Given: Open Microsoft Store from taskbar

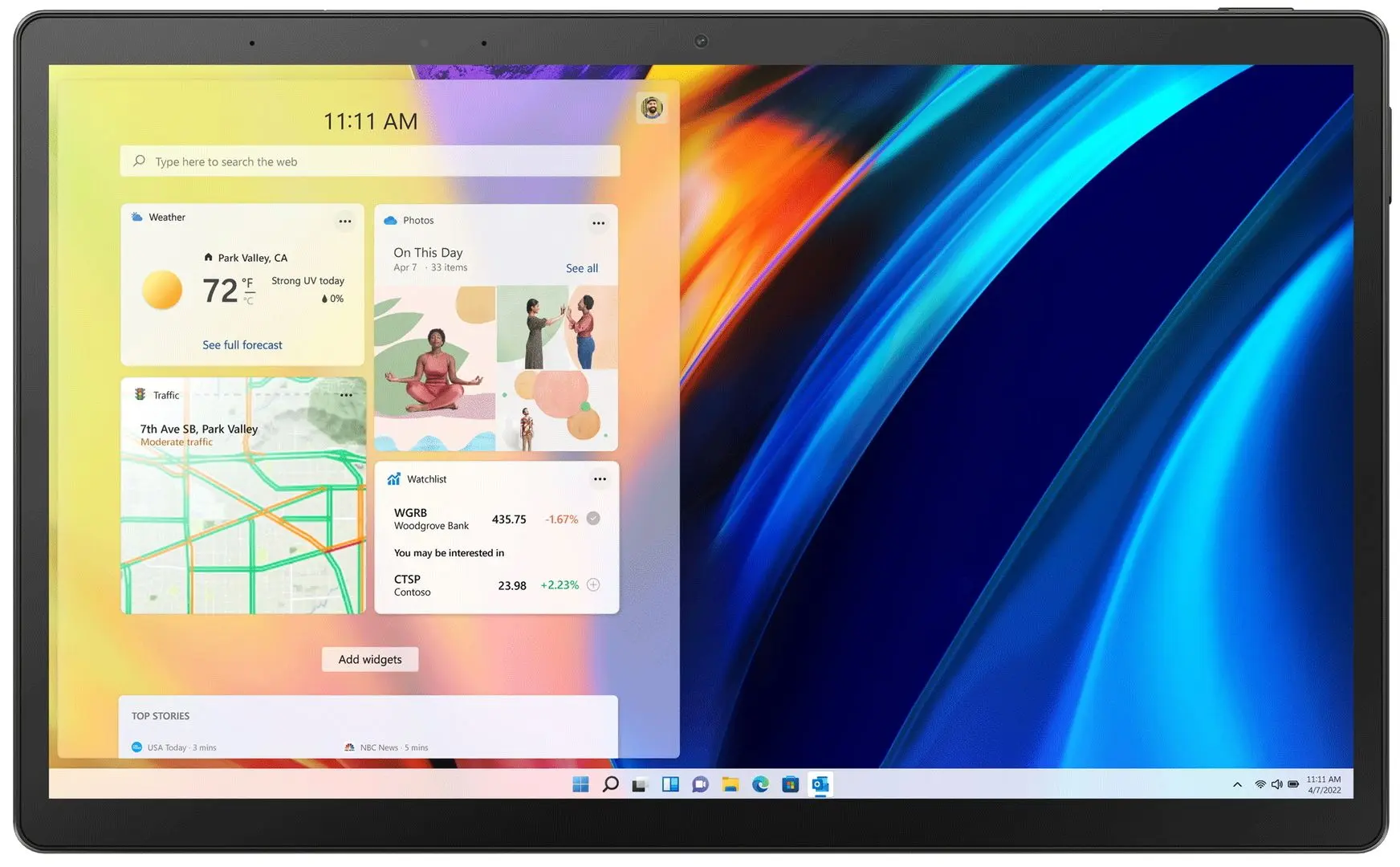Looking at the screenshot, I should point(790,784).
